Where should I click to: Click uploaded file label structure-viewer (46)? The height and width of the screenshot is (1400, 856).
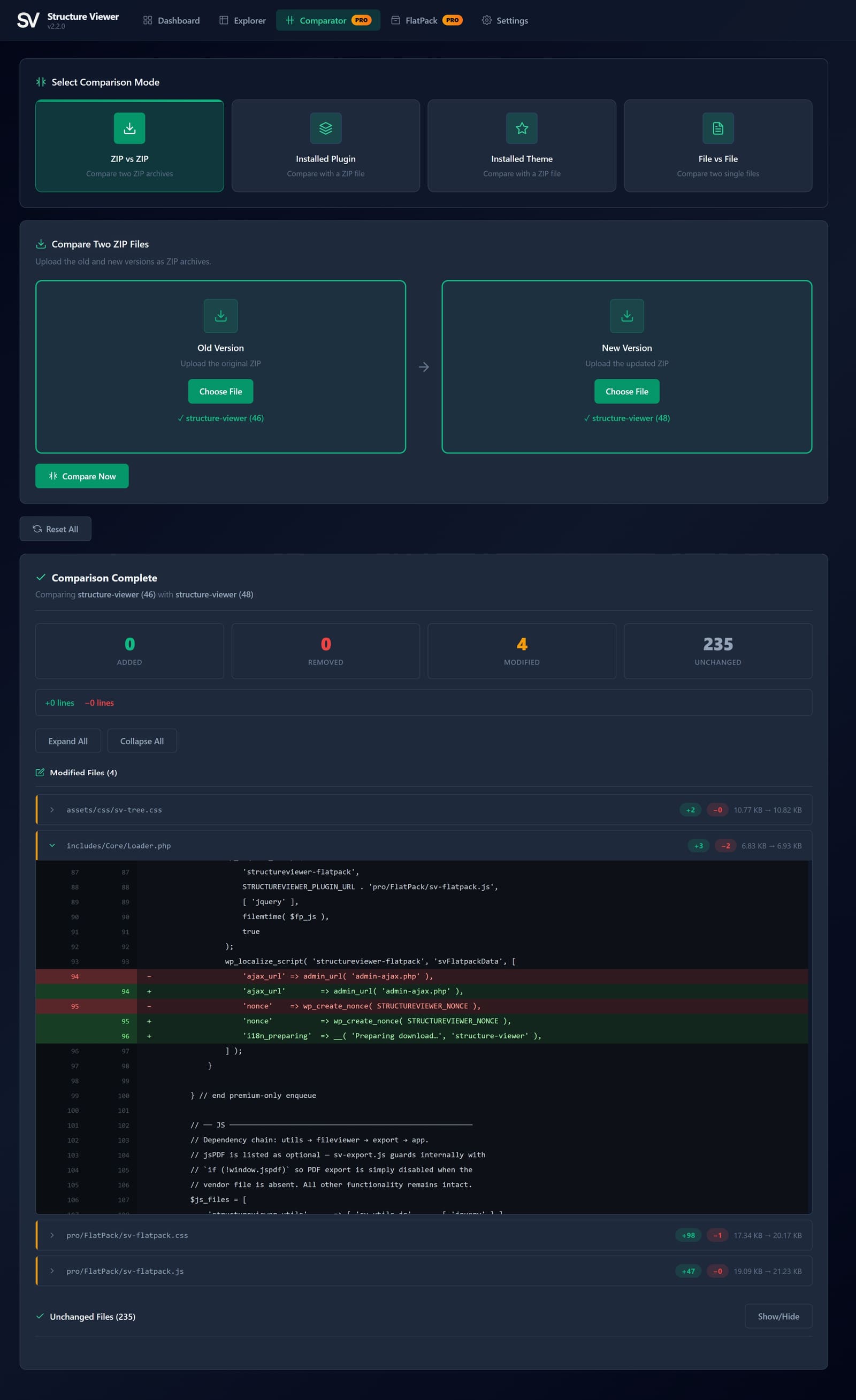(x=220, y=418)
